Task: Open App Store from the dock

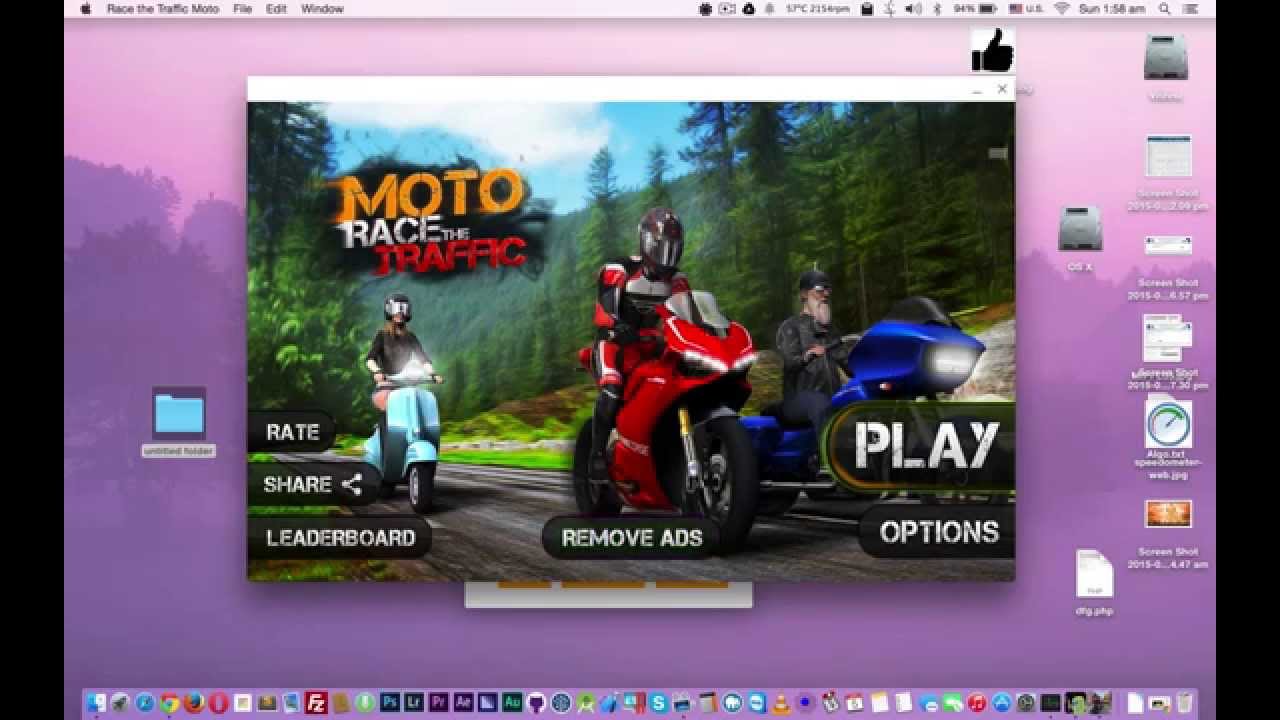Action: click(1001, 703)
